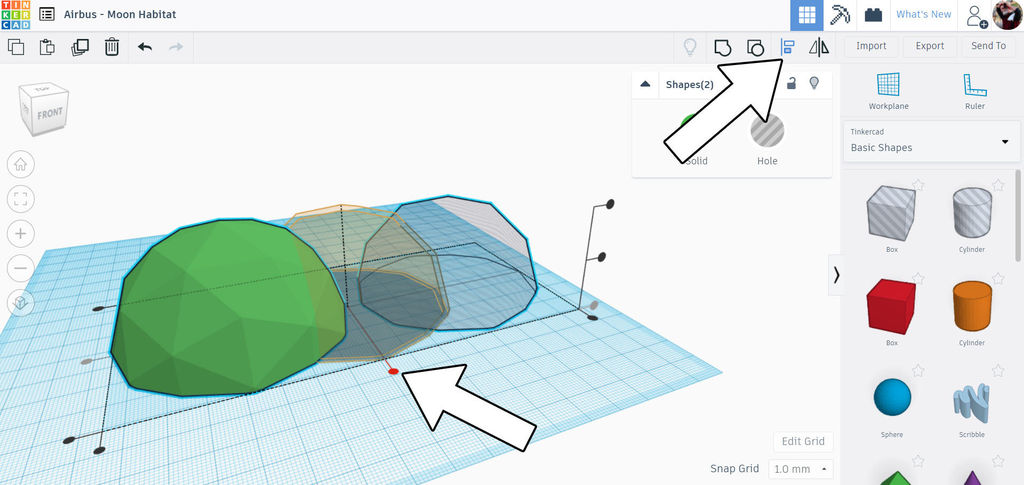Select the striped hole Cylinder shape
The image size is (1024, 485).
tap(972, 214)
